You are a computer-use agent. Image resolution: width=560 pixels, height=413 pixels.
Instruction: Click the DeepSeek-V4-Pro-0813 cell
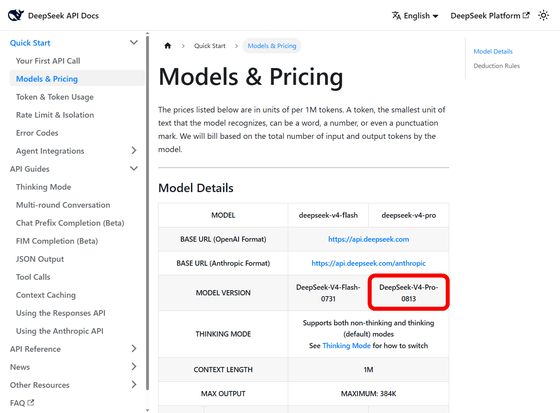[x=409, y=293]
